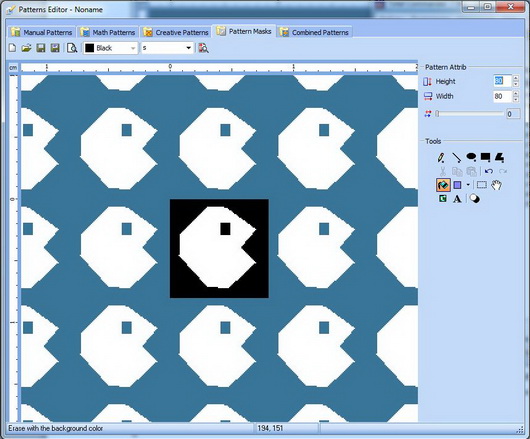Viewport: 530px width, 439px height.
Task: Switch to Math Patterns tab
Action: (108, 32)
